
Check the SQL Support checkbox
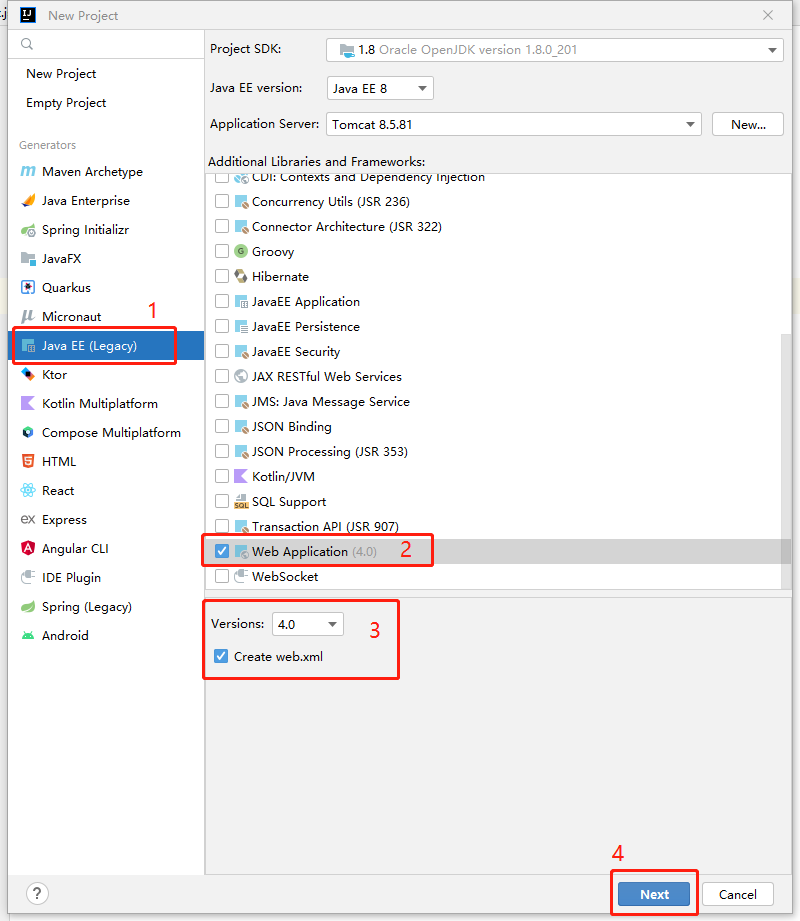point(222,501)
